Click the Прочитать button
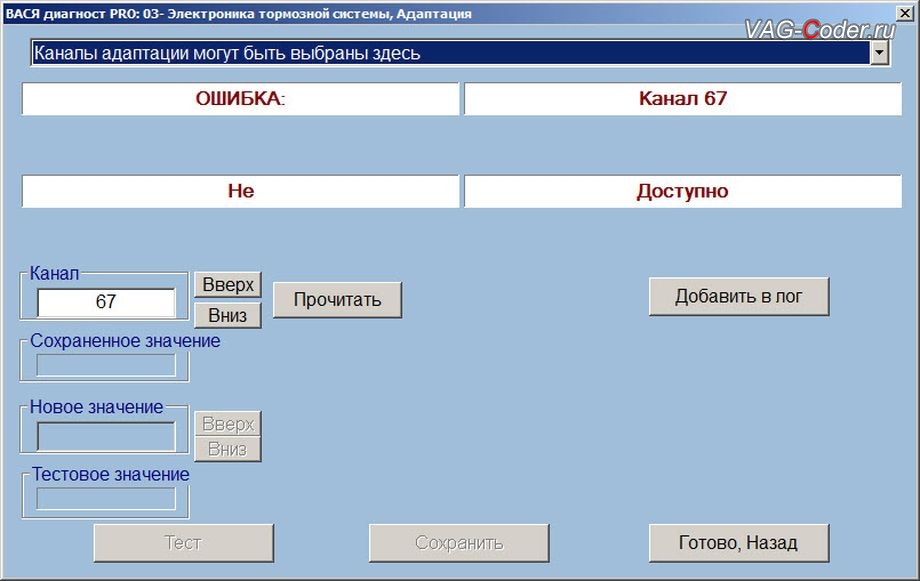920x581 pixels. (337, 299)
